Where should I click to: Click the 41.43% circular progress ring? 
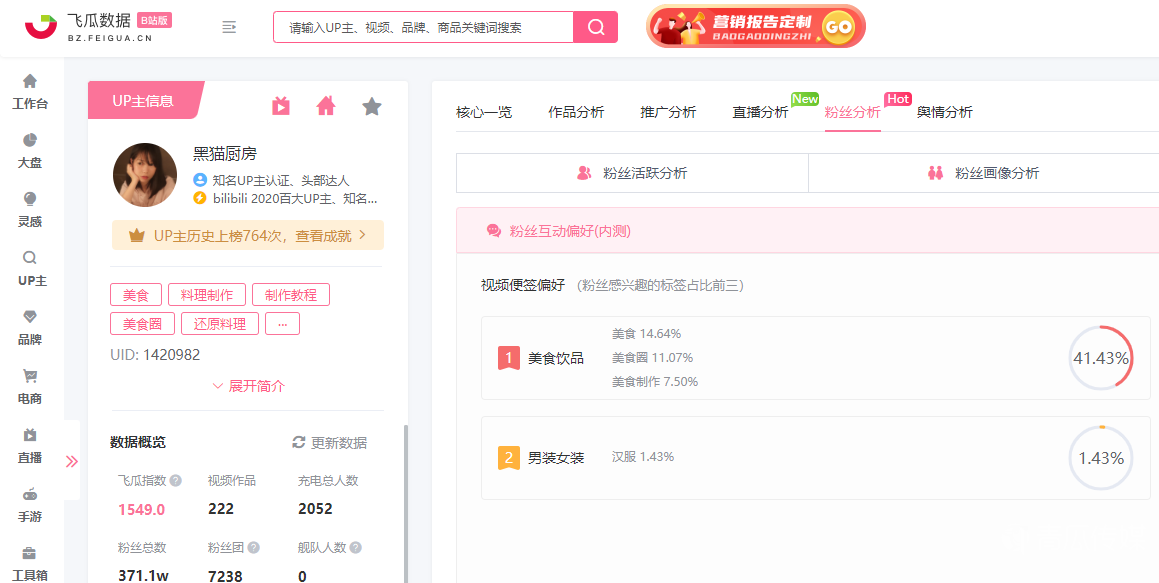[1100, 358]
